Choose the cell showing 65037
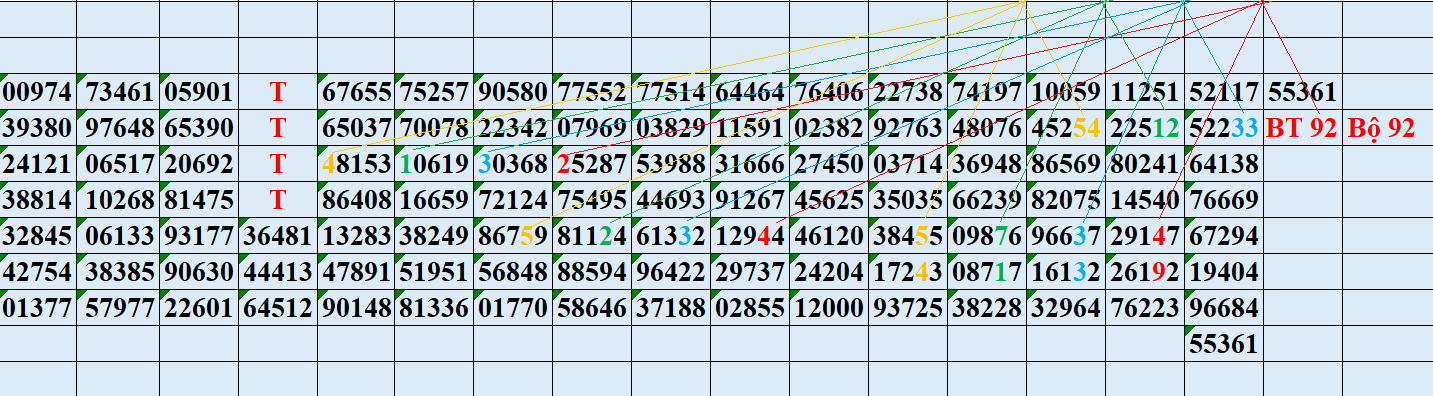 coord(356,129)
